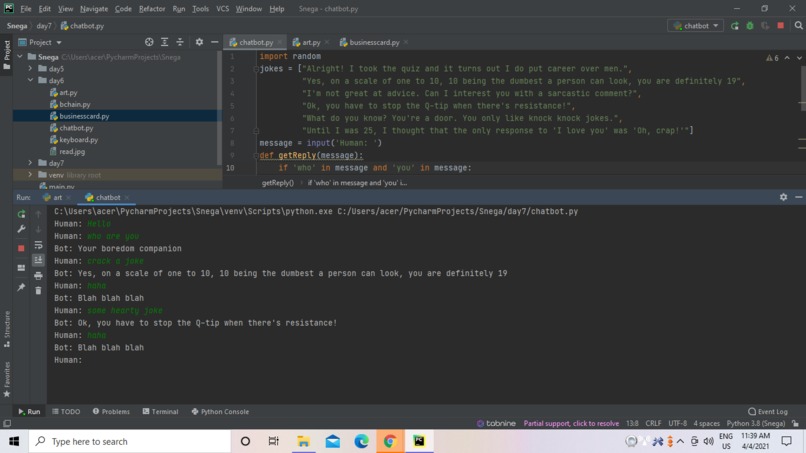Close the chatbot run tab

click(x=127, y=197)
